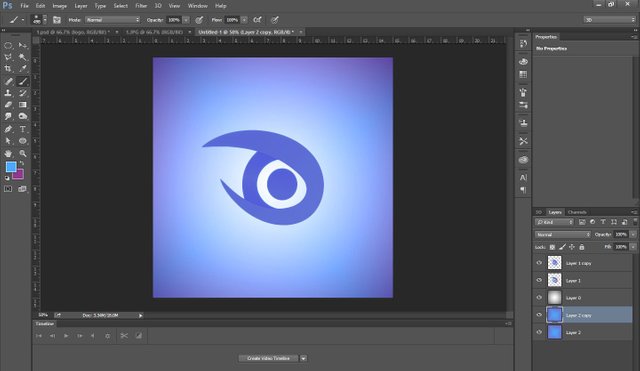The height and width of the screenshot is (371, 640).
Task: Open the layer Fill slider dropdown
Action: 633,247
